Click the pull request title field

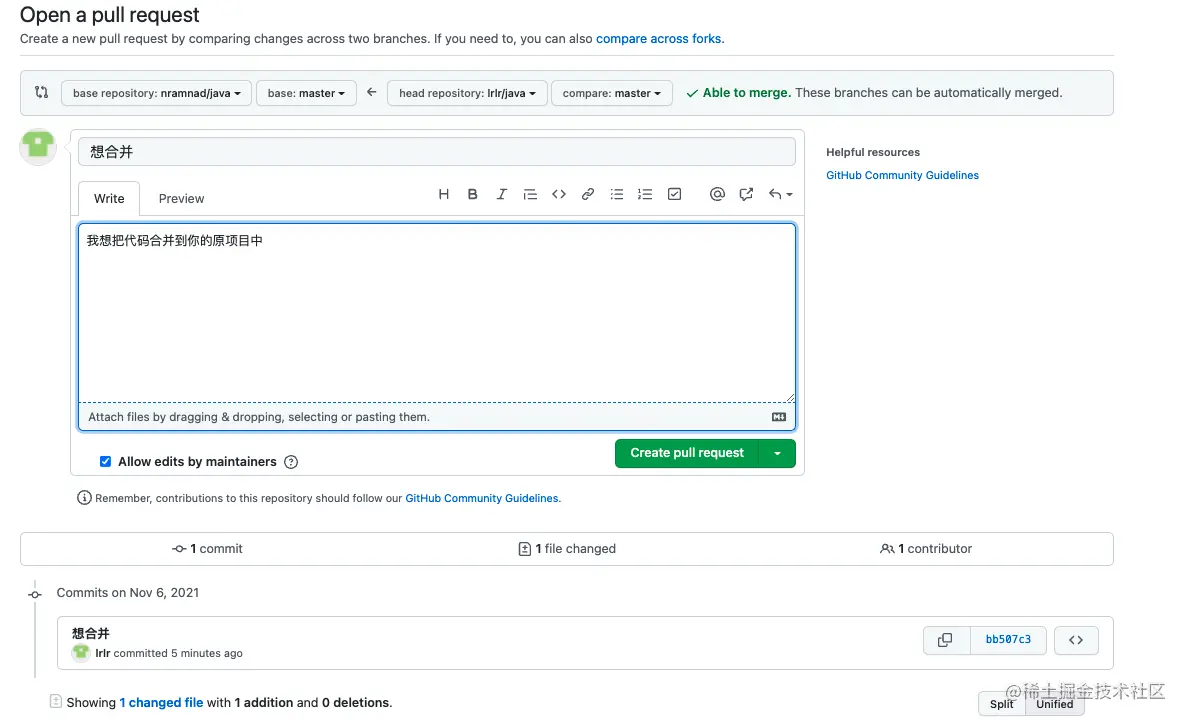pos(436,152)
